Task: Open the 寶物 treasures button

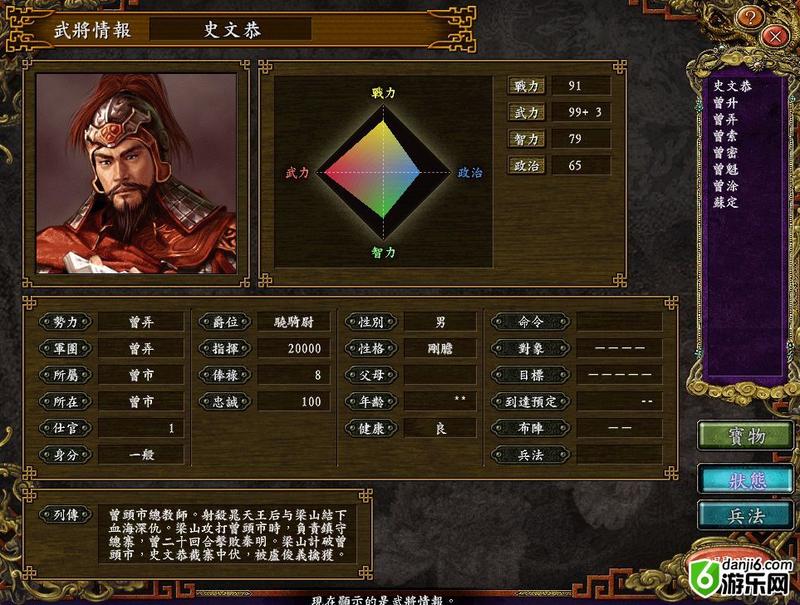Action: pos(745,436)
